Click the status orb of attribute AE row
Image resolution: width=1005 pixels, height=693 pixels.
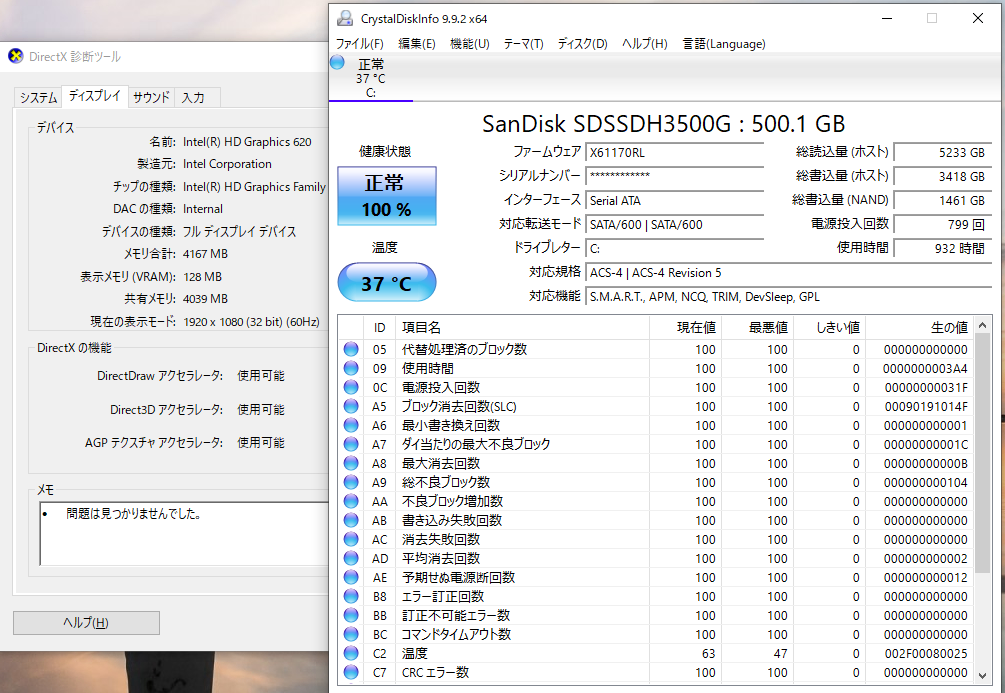point(351,577)
